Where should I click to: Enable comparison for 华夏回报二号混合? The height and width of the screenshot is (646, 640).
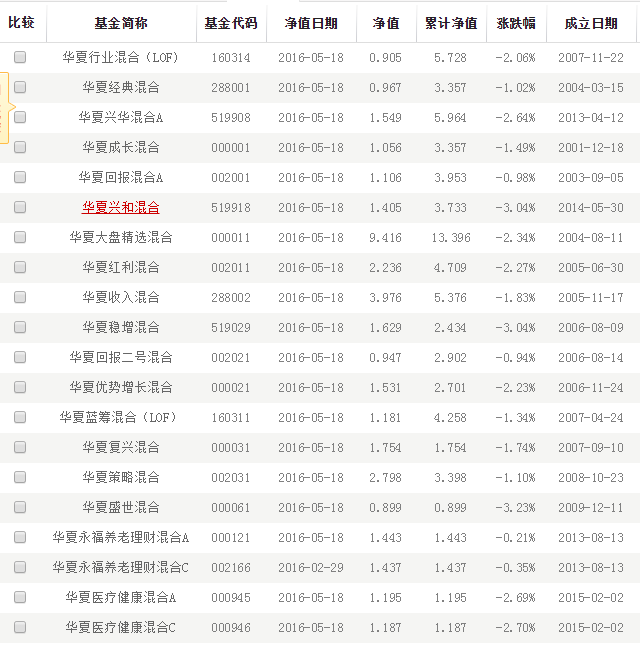tap(20, 357)
